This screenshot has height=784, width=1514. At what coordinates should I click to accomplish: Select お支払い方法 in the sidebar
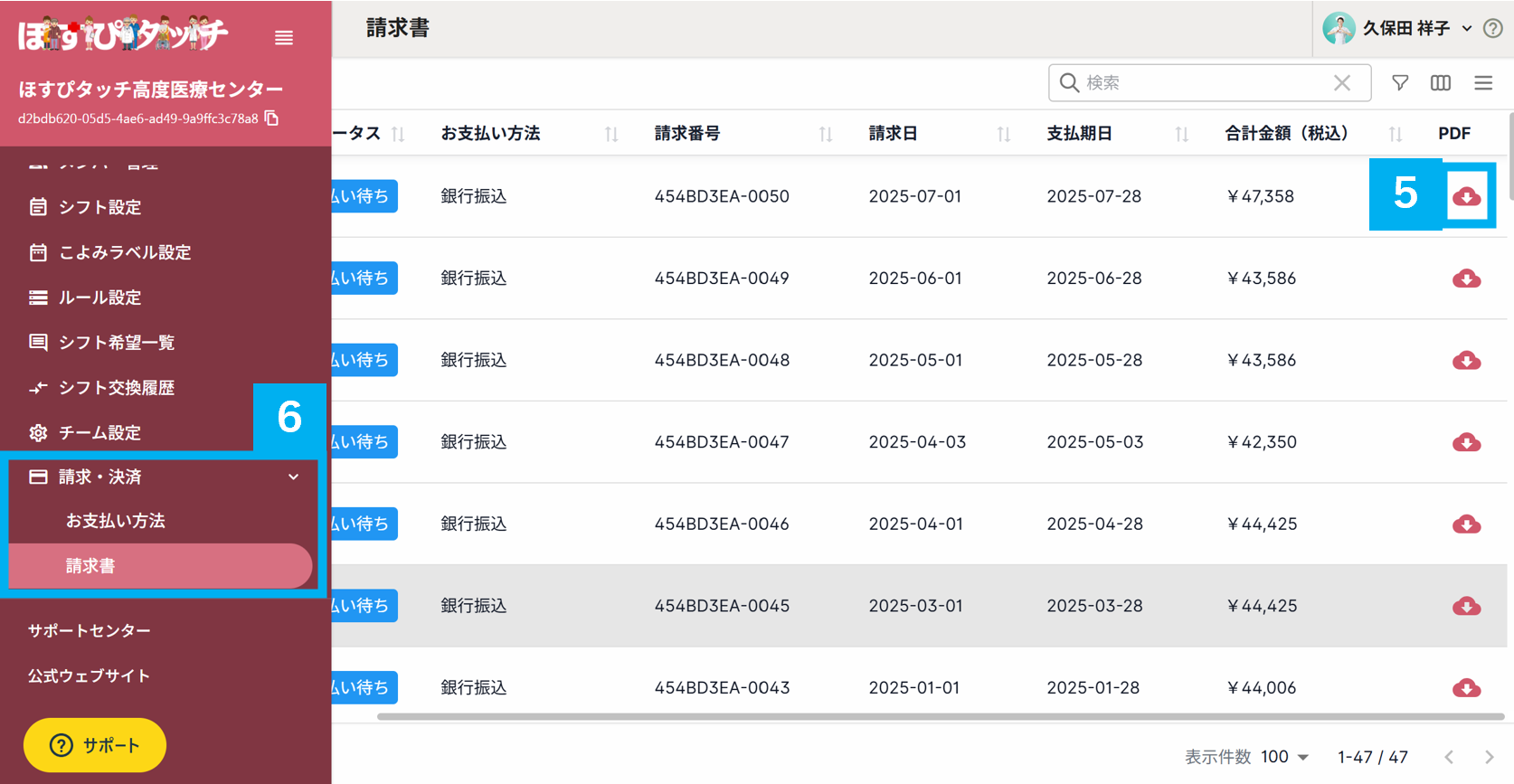[x=116, y=521]
